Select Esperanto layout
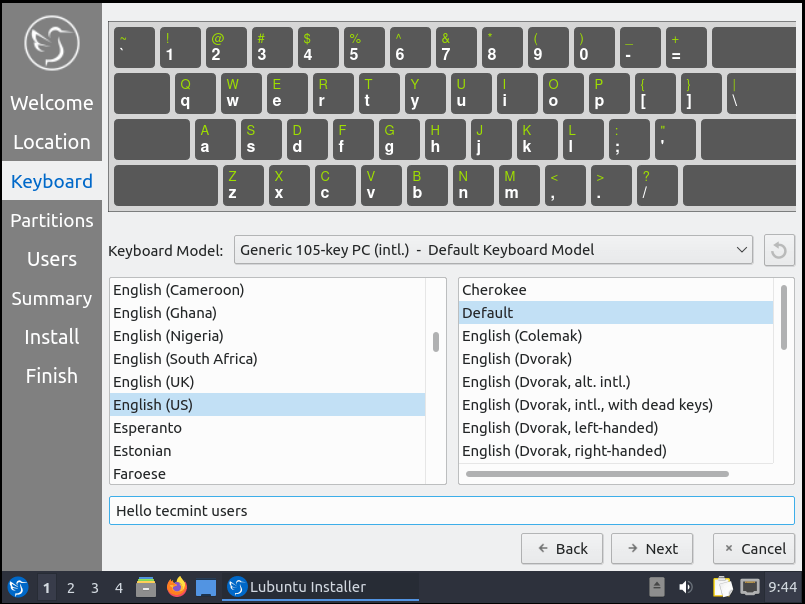Image resolution: width=805 pixels, height=604 pixels. click(267, 428)
